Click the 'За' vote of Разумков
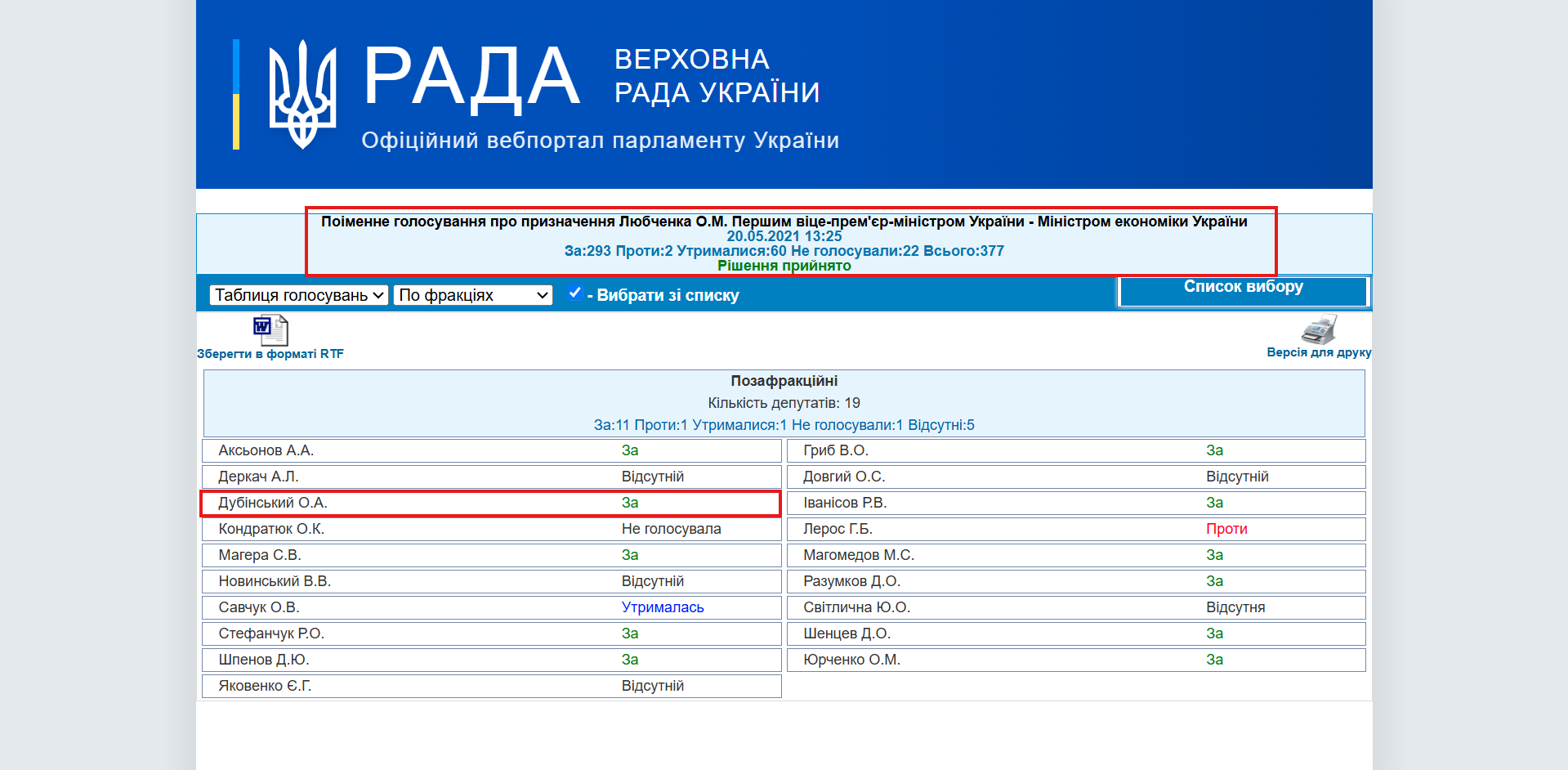This screenshot has width=1568, height=770. 1215,581
